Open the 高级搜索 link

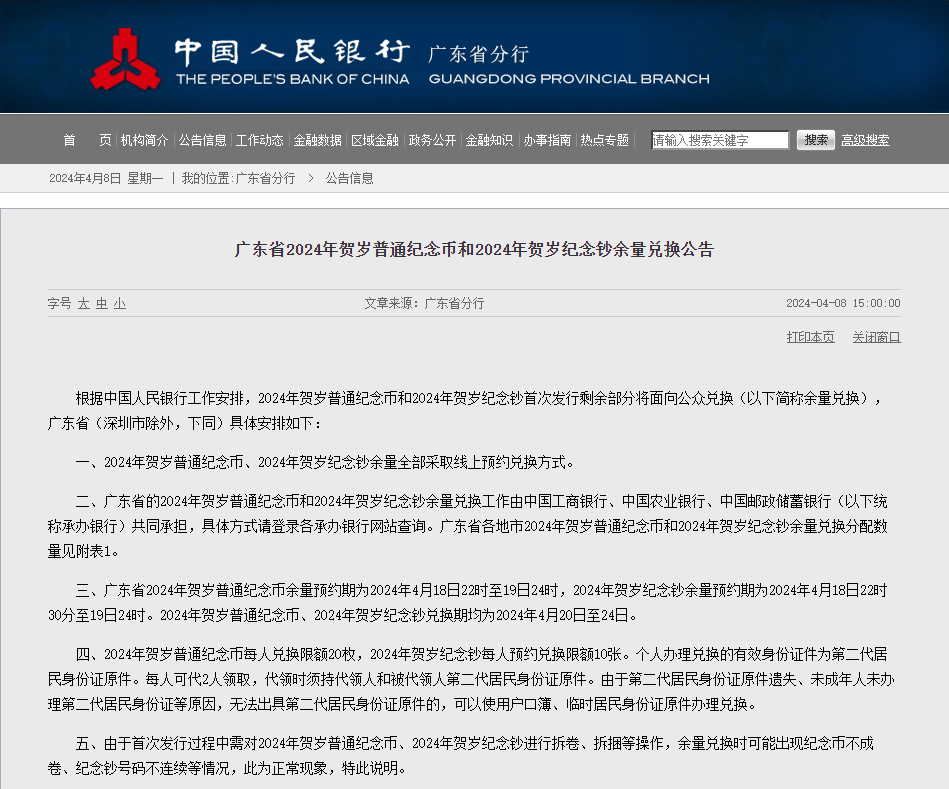pos(865,140)
